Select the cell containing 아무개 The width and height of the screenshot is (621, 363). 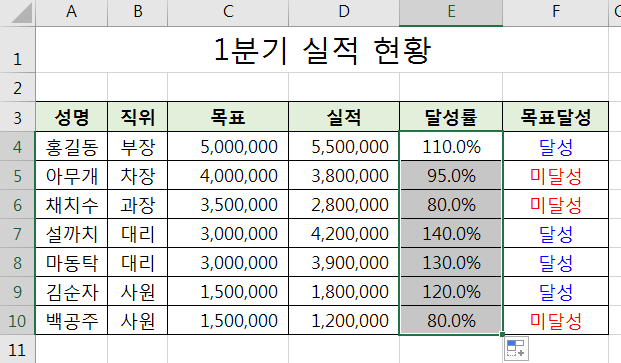click(x=71, y=175)
